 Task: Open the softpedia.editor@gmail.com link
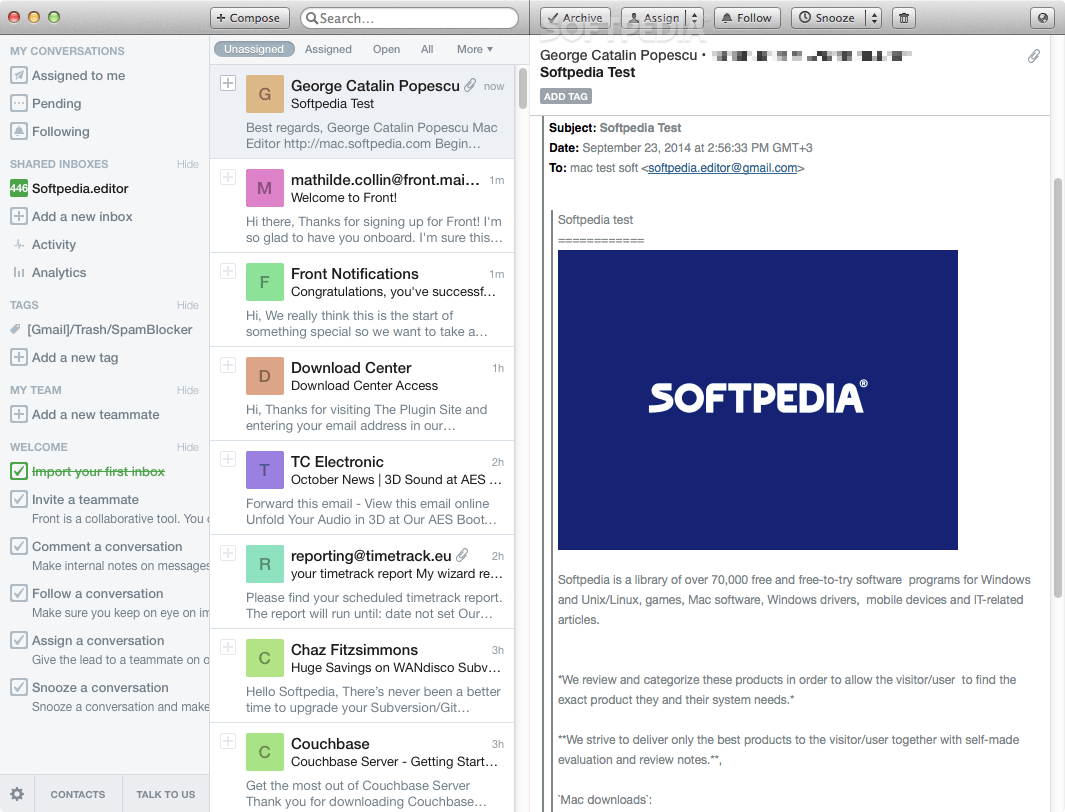(722, 168)
